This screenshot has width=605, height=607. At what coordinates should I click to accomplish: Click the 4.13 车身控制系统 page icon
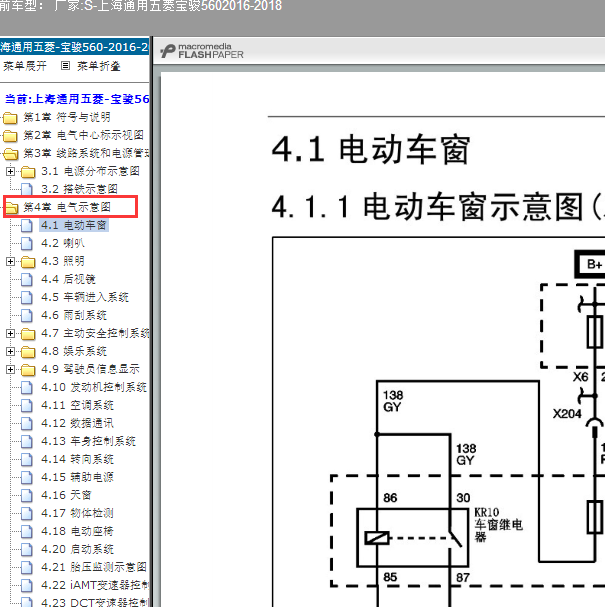[x=27, y=442]
